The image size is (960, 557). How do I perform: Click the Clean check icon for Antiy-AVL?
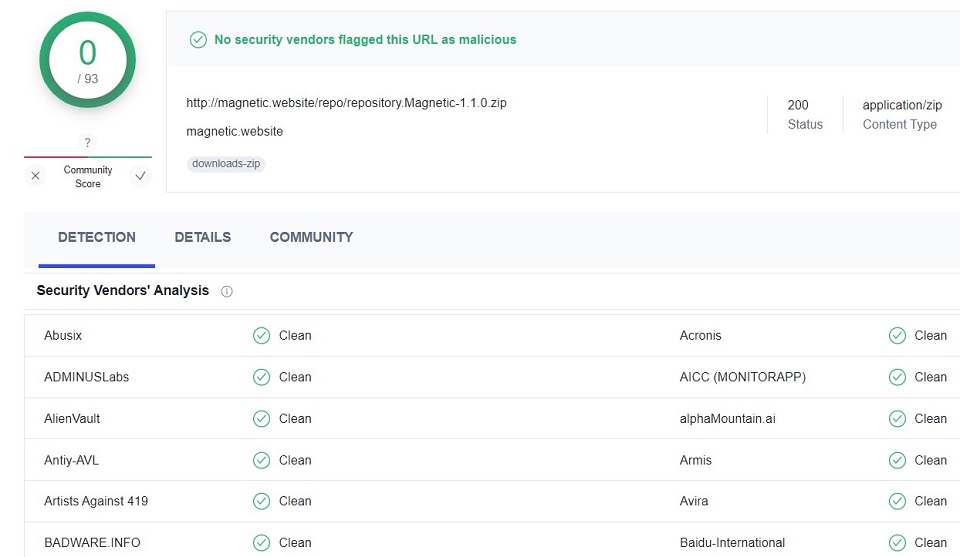tap(261, 460)
